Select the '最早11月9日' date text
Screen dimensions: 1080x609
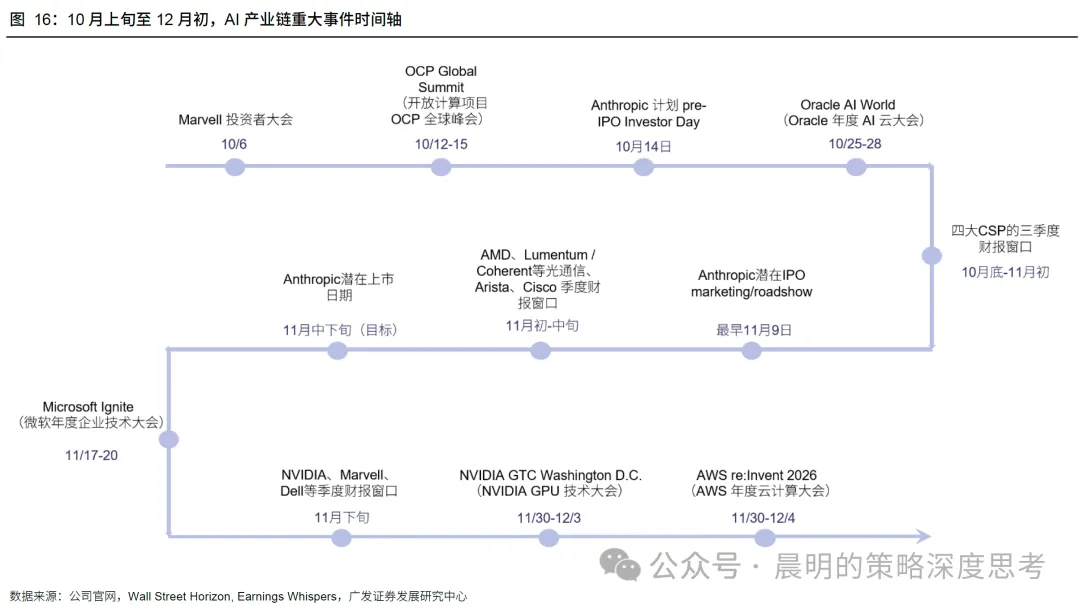pyautogui.click(x=754, y=330)
